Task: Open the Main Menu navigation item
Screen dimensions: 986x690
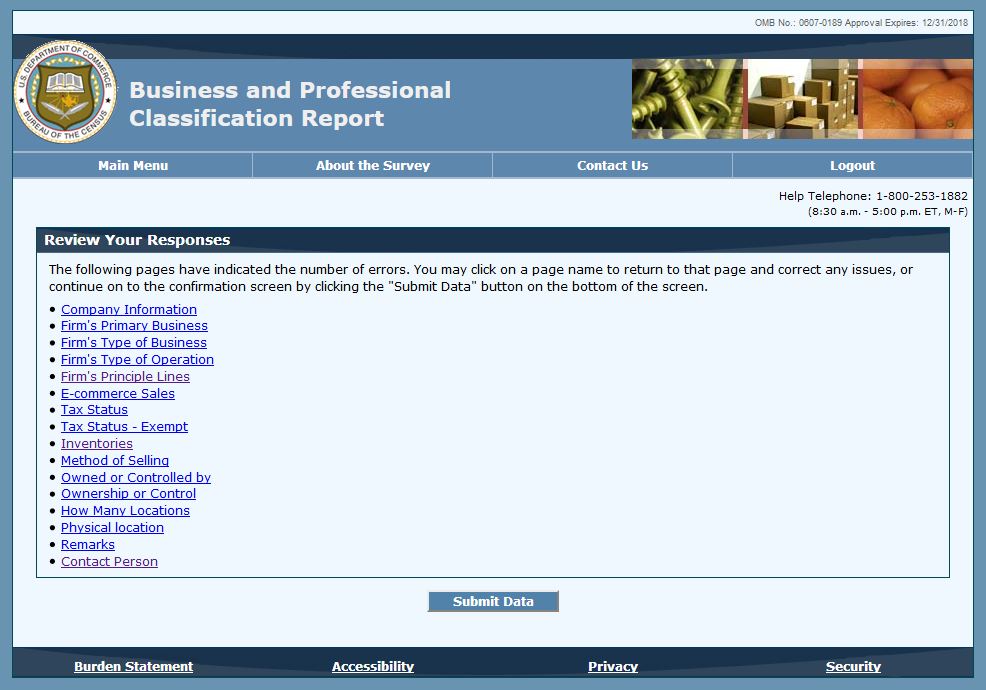Action: point(133,165)
